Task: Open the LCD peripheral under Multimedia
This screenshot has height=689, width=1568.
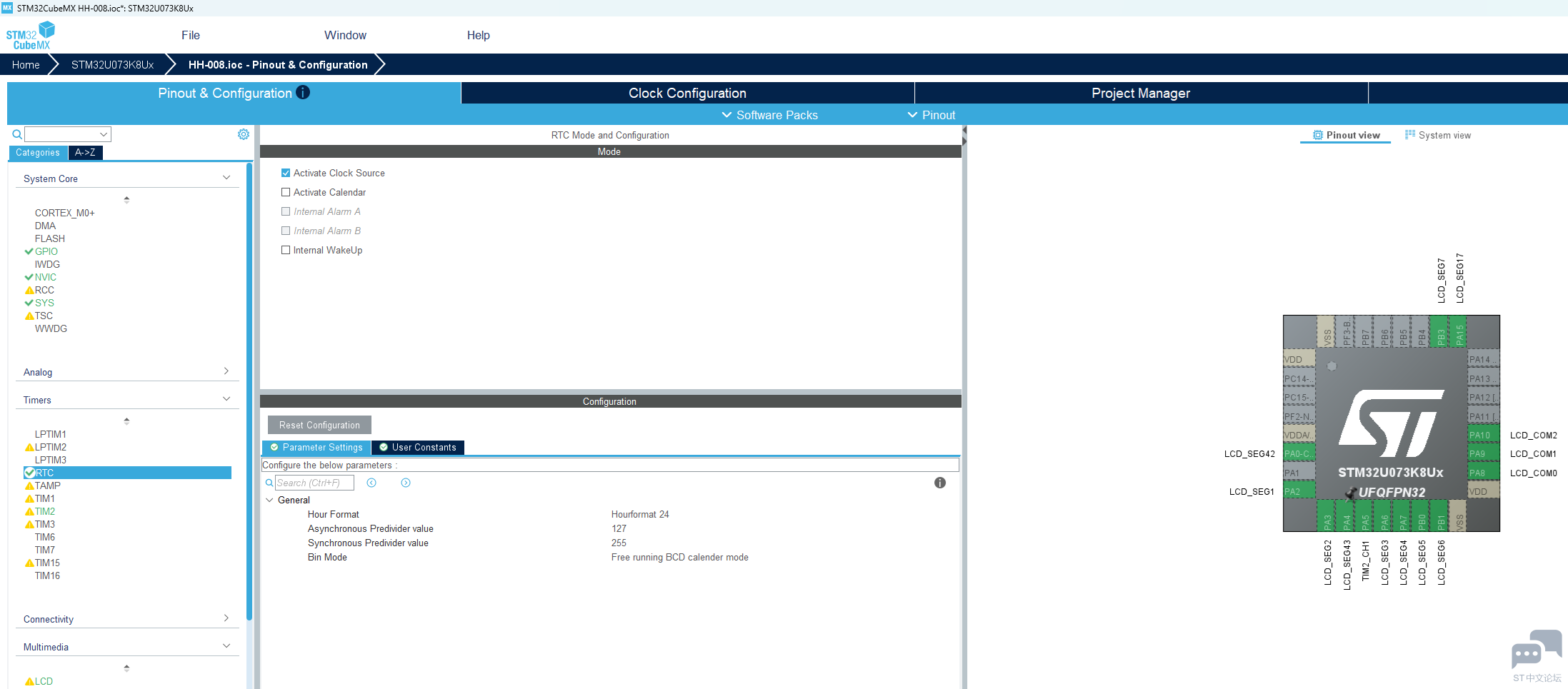Action: click(x=44, y=681)
